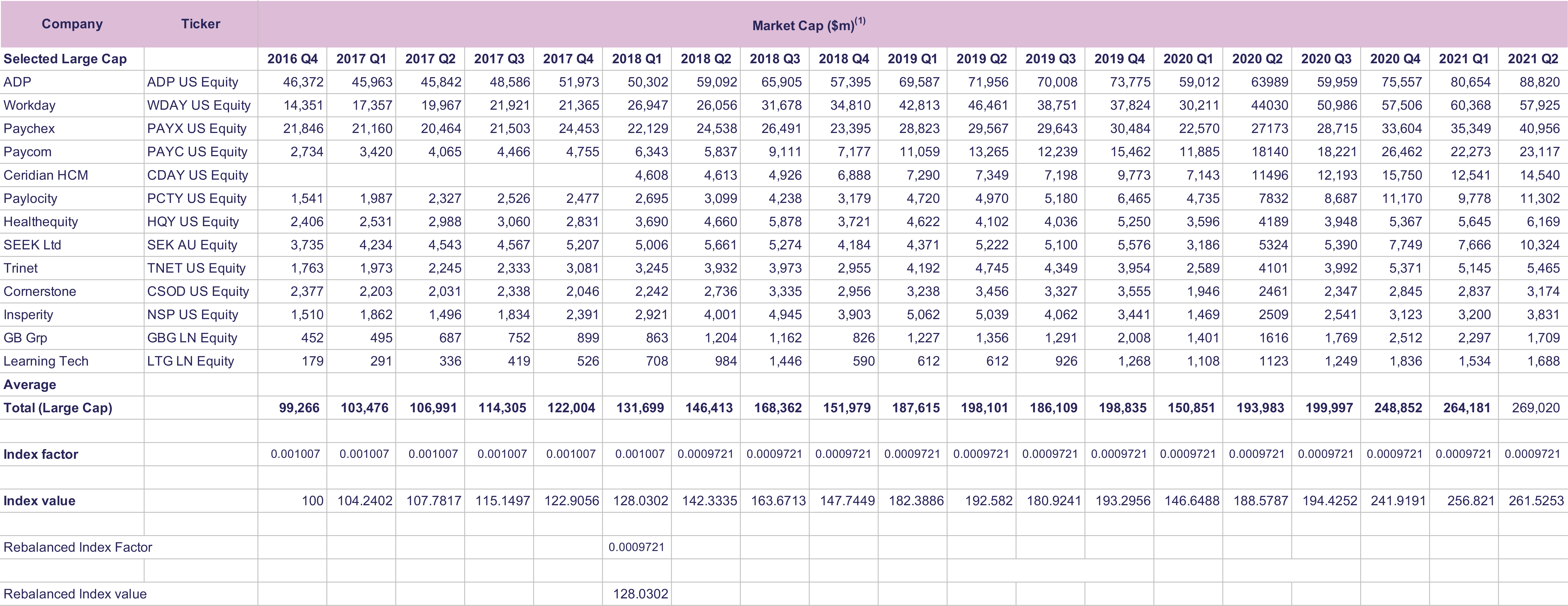This screenshot has height=606, width=1568.
Task: Select the 'Selected Large Cap' label cell
Action: pyautogui.click(x=65, y=59)
